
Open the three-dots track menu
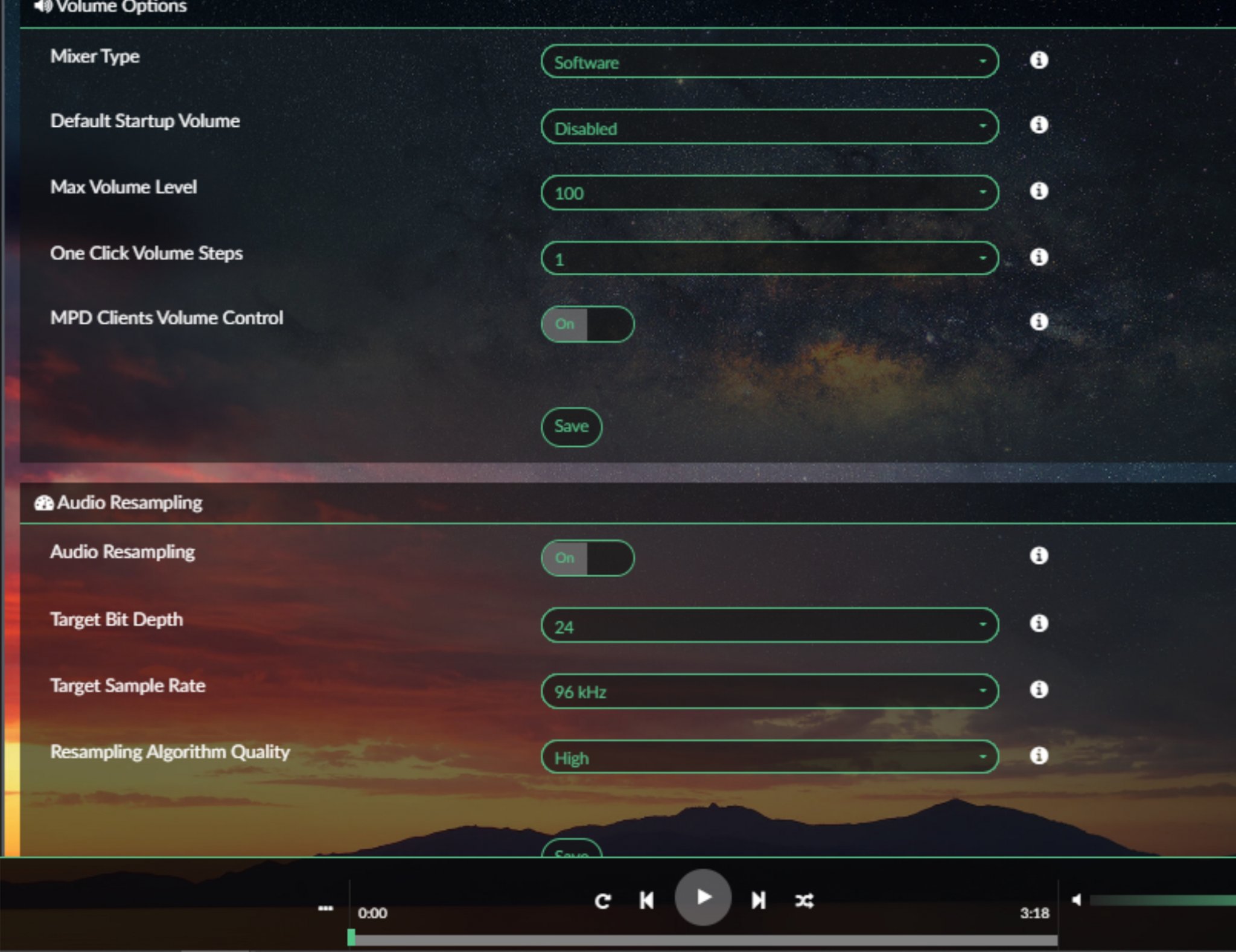pyautogui.click(x=325, y=908)
